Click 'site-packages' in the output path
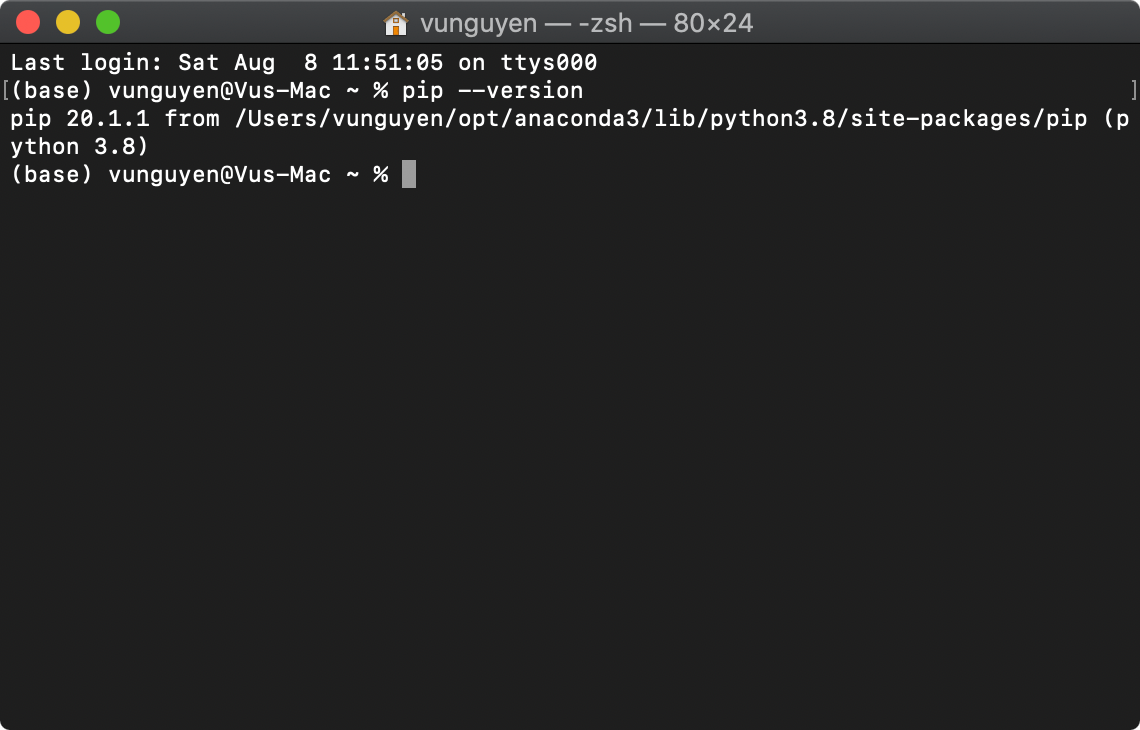Image resolution: width=1140 pixels, height=730 pixels. (941, 119)
